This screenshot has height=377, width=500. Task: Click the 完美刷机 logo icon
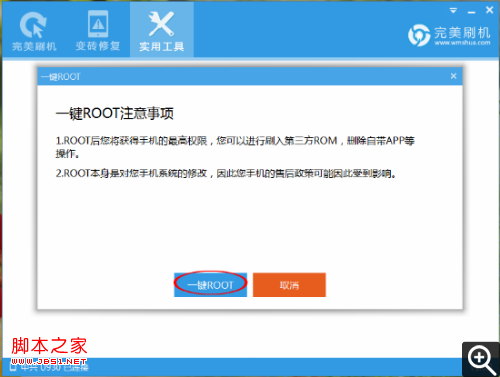point(419,35)
